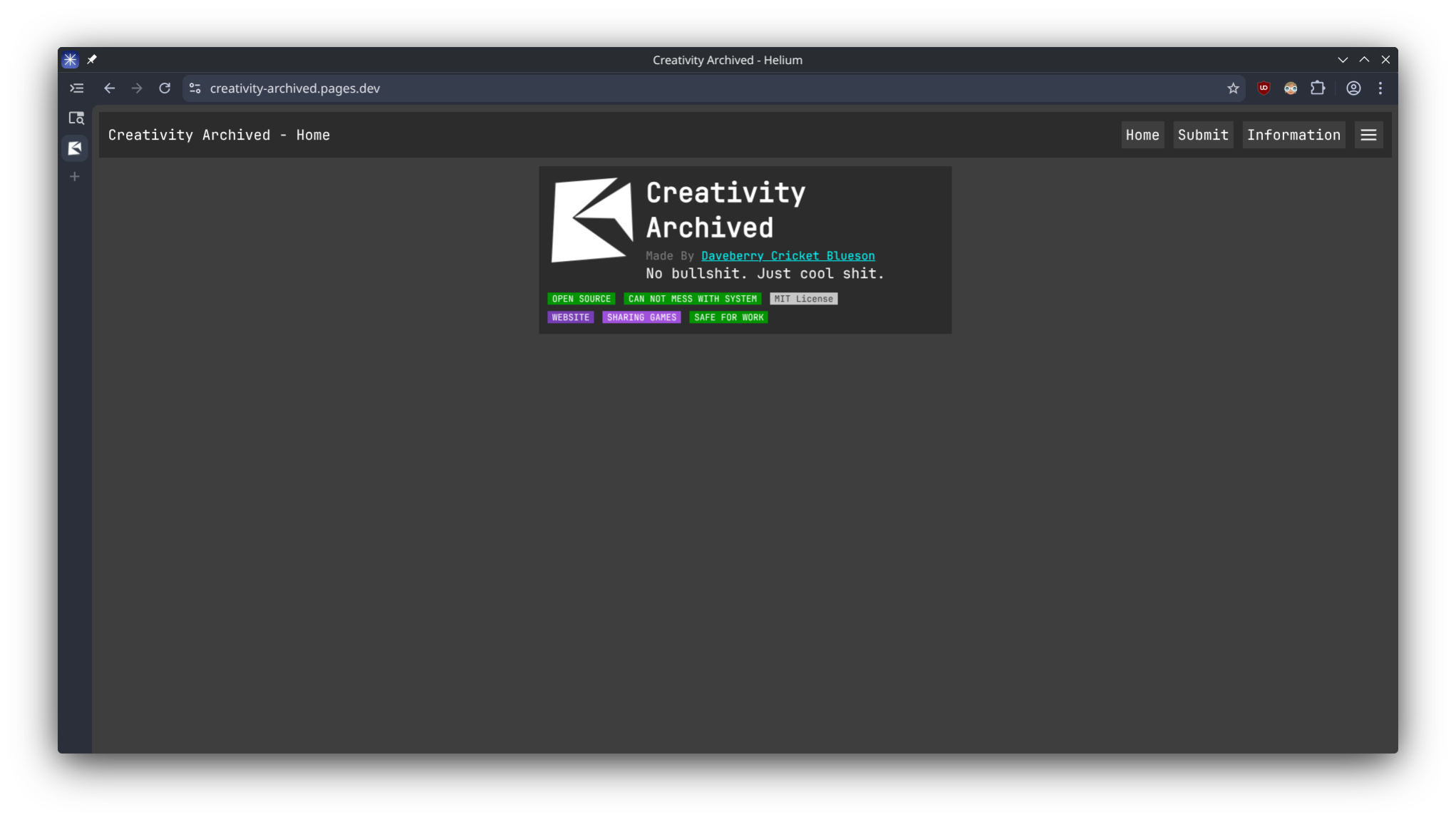
Task: Reload the current page
Action: click(165, 88)
